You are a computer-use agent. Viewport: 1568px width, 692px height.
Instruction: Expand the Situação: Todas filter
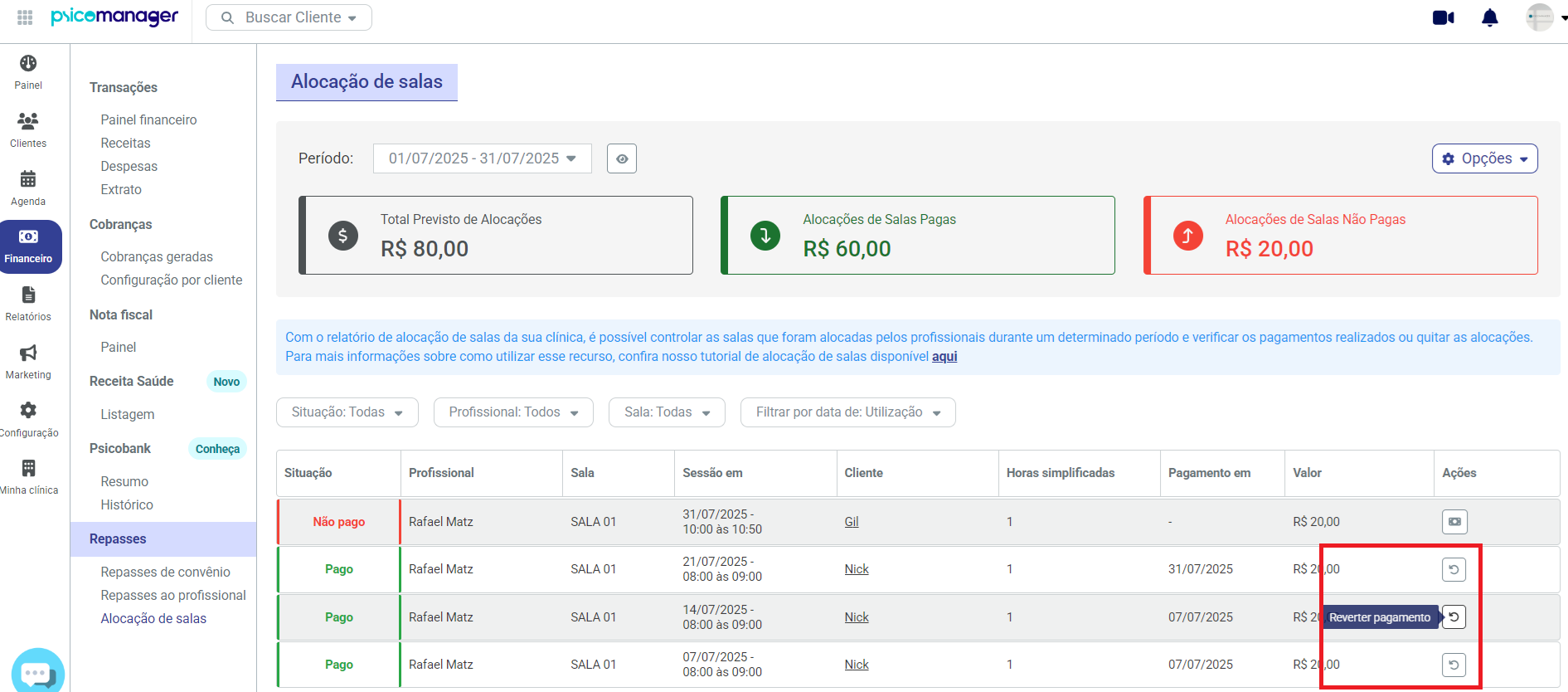click(x=347, y=412)
